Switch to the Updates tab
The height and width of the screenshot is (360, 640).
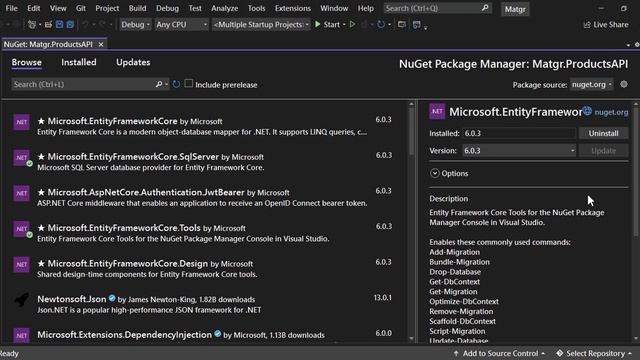click(x=133, y=62)
